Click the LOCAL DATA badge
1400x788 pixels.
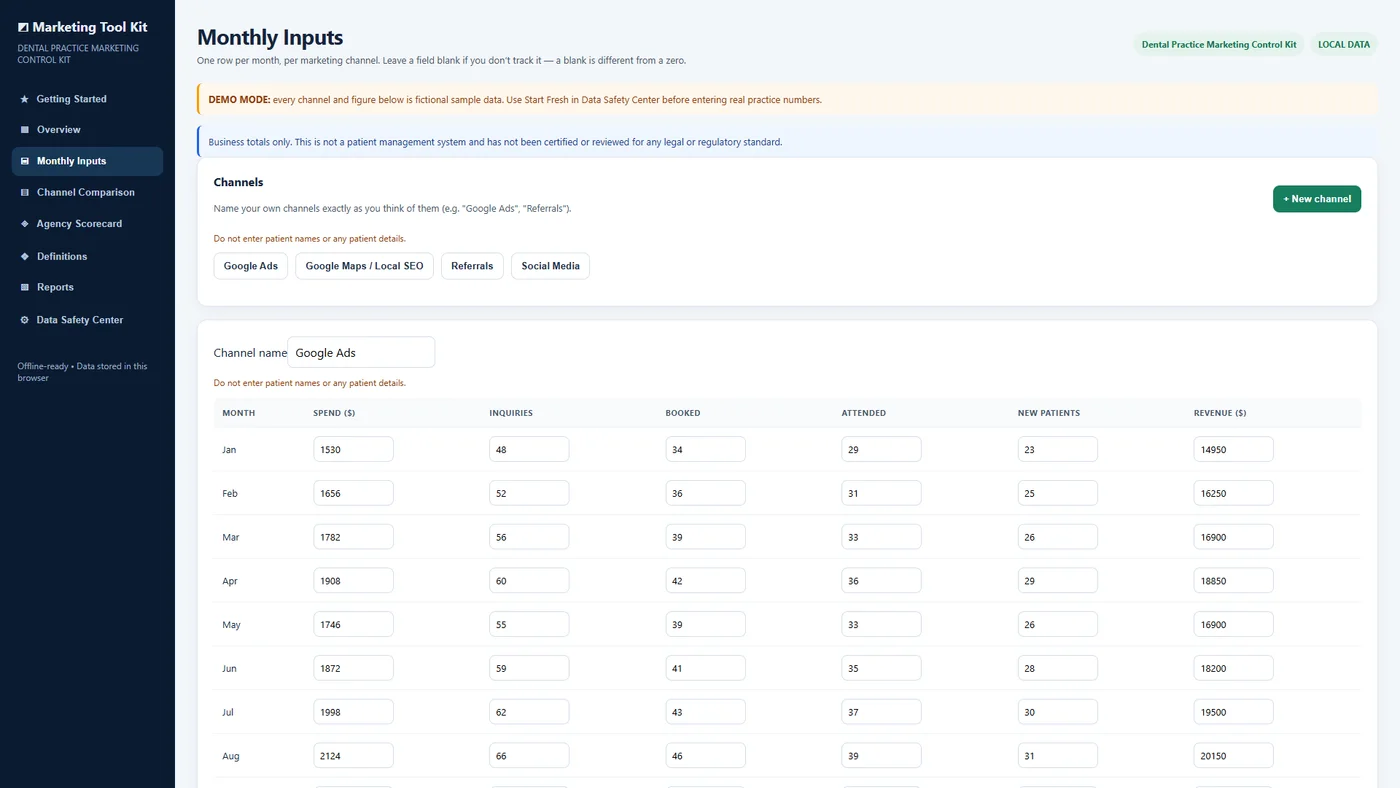[x=1343, y=45]
